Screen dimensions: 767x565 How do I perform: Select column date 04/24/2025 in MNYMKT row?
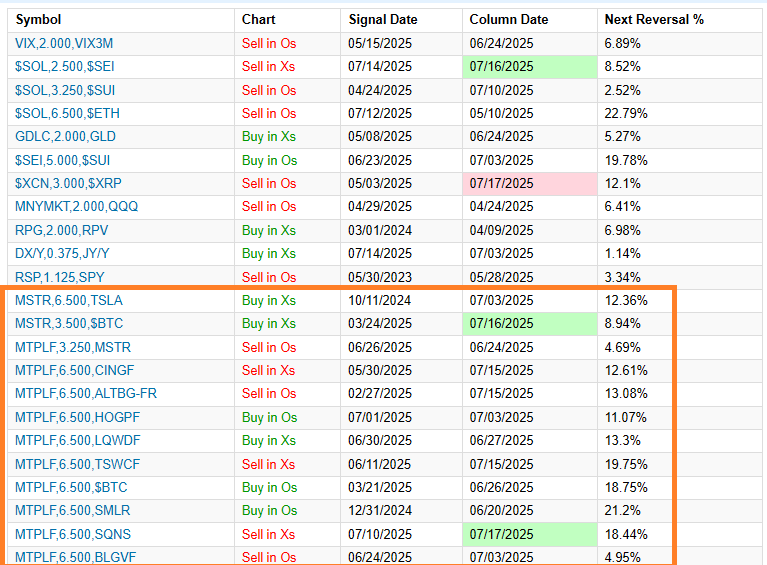click(501, 206)
